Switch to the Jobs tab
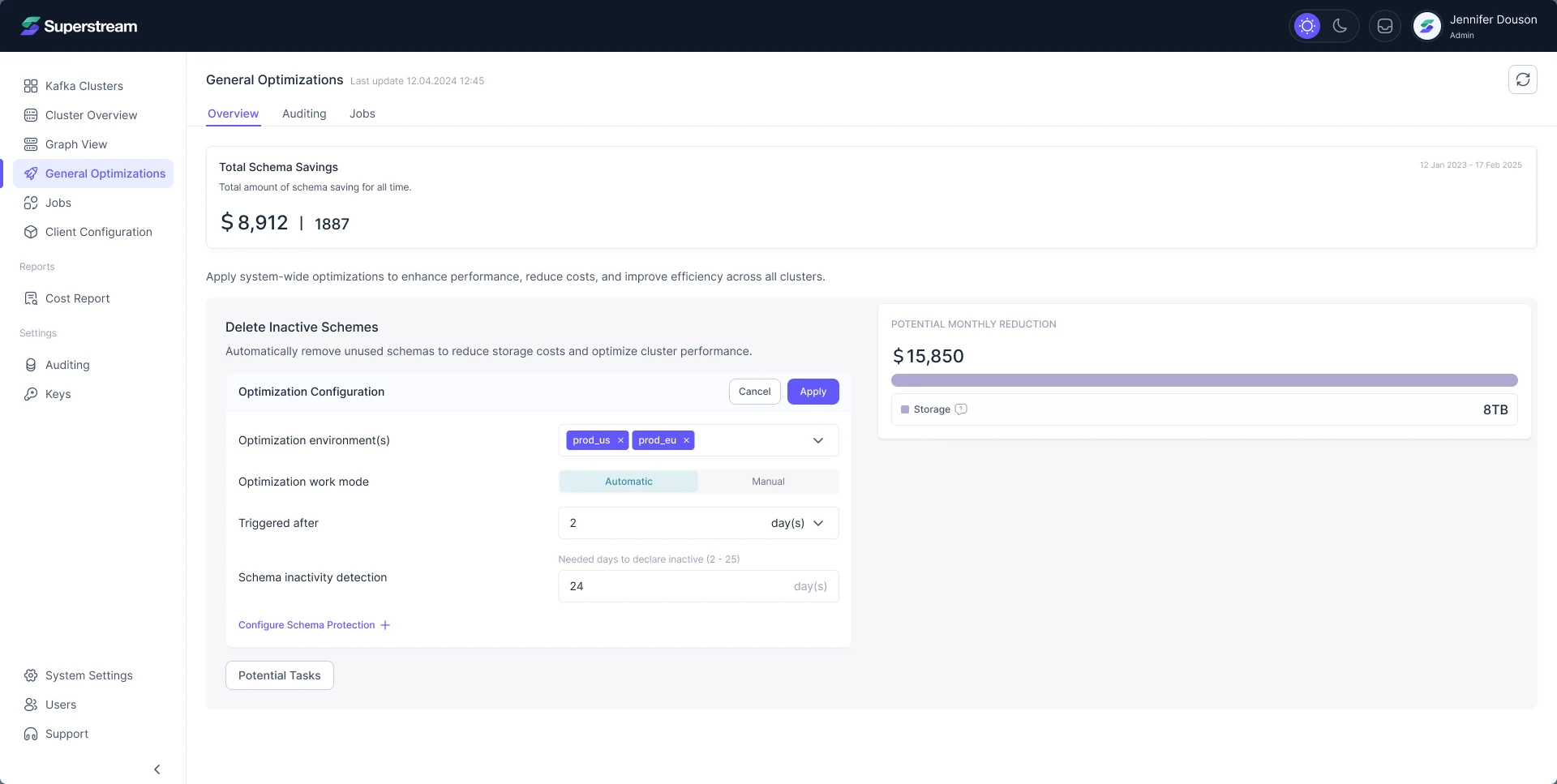The height and width of the screenshot is (784, 1557). [x=362, y=114]
